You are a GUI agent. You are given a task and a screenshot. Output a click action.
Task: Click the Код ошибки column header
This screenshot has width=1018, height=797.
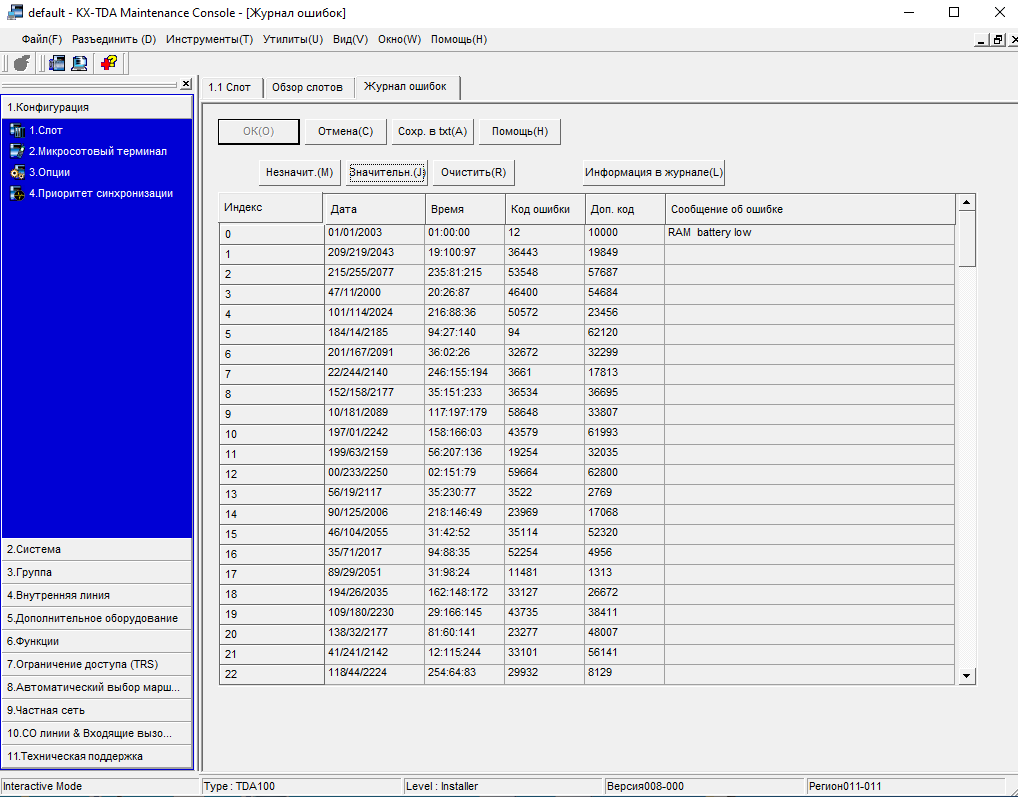click(x=545, y=209)
